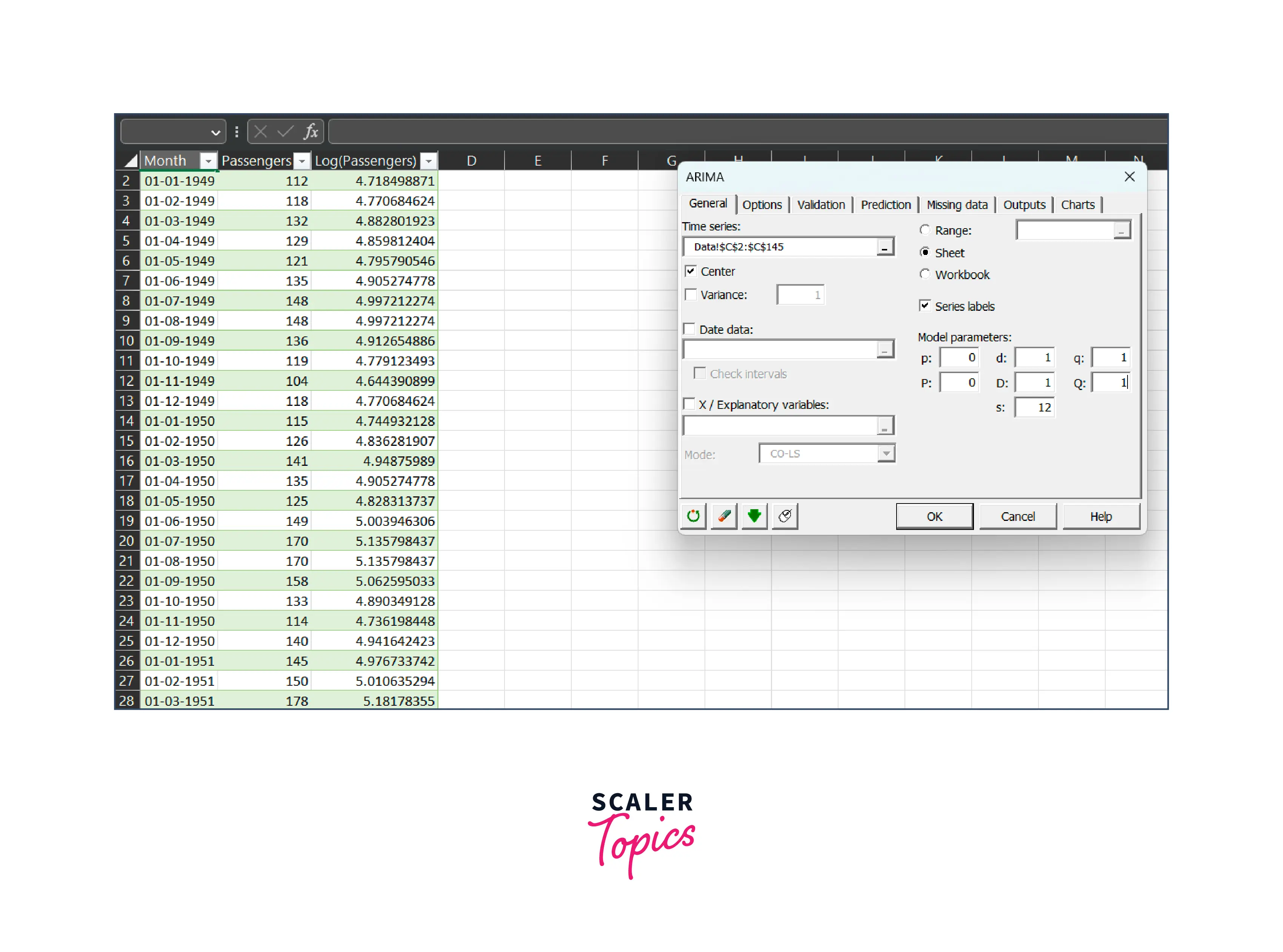Screen dimensions: 1283x952
Task: Click the Help button
Action: pos(1100,516)
